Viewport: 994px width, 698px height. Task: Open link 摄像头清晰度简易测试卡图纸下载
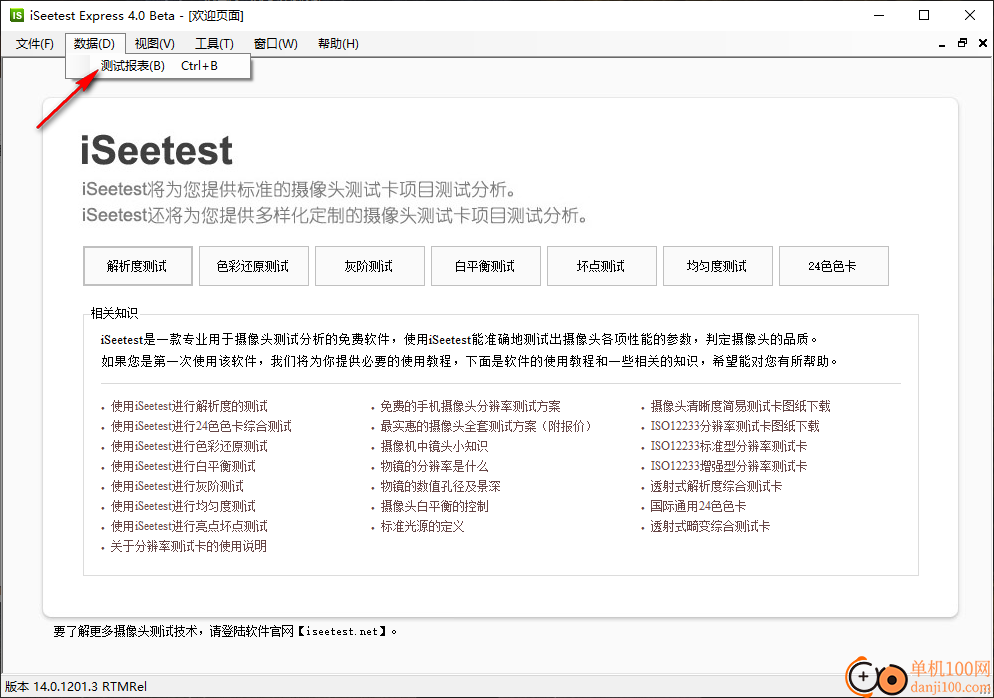[740, 406]
